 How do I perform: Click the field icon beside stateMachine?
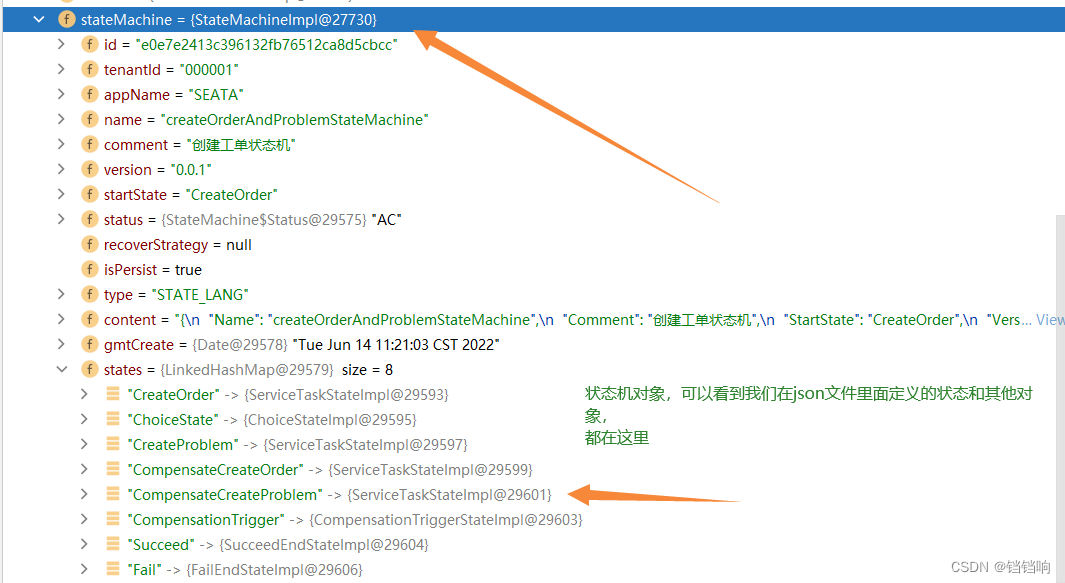pos(67,20)
